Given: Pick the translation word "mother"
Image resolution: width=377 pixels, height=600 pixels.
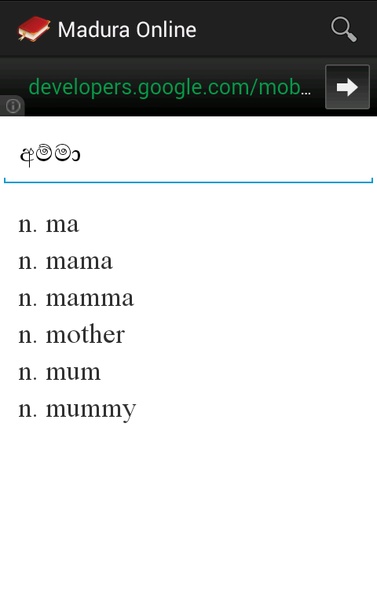Looking at the screenshot, I should coord(85,334).
